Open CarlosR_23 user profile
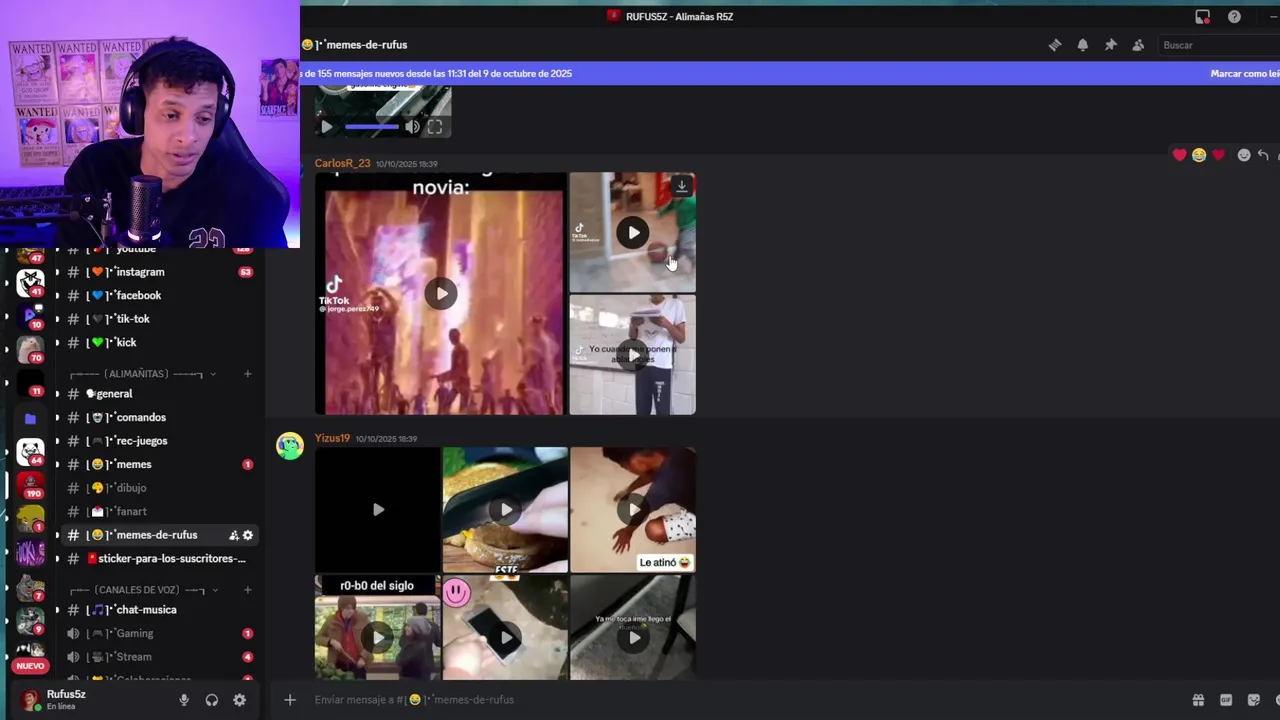This screenshot has width=1280, height=720. coord(342,163)
